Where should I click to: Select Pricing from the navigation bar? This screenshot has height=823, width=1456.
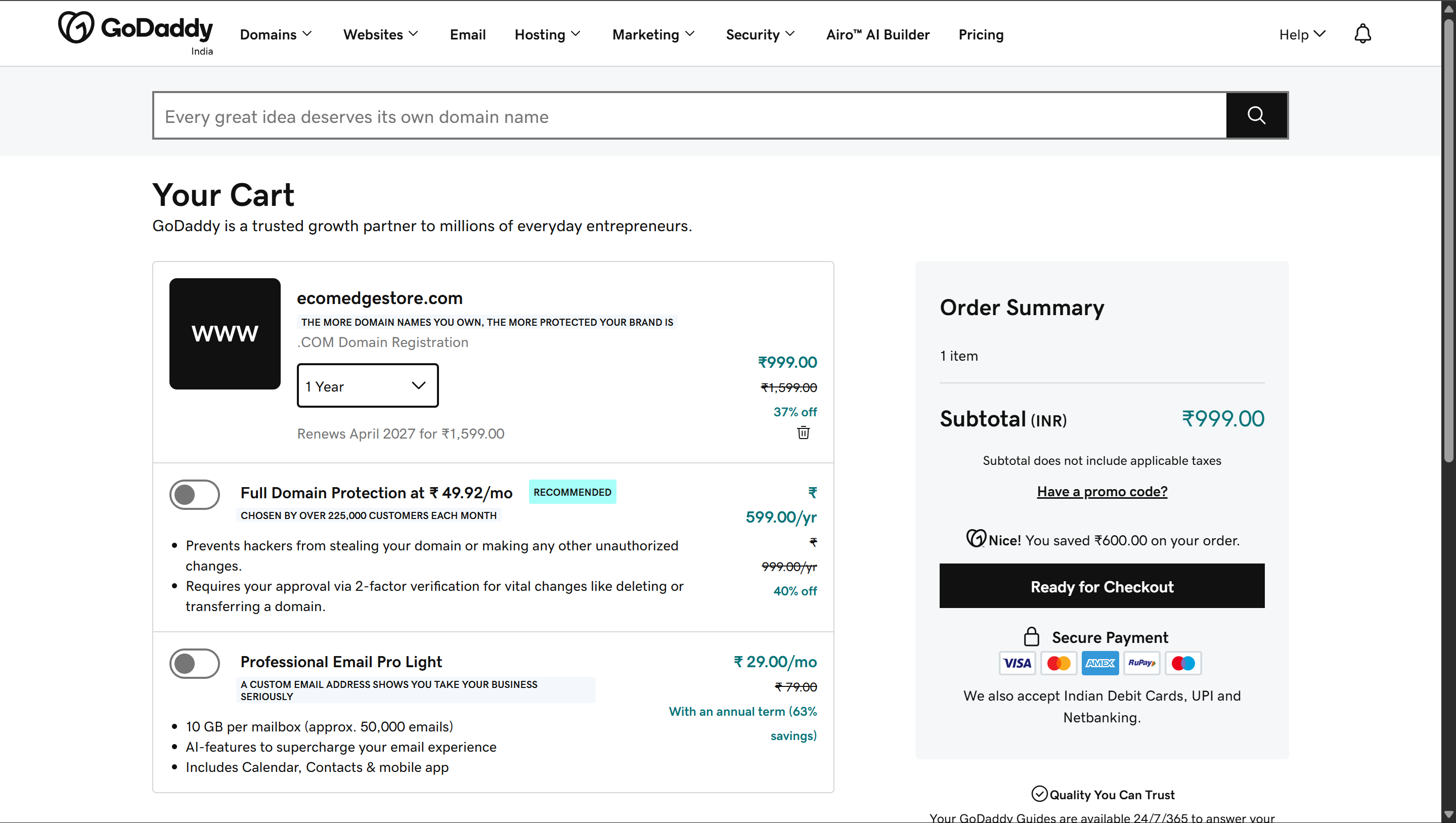981,34
